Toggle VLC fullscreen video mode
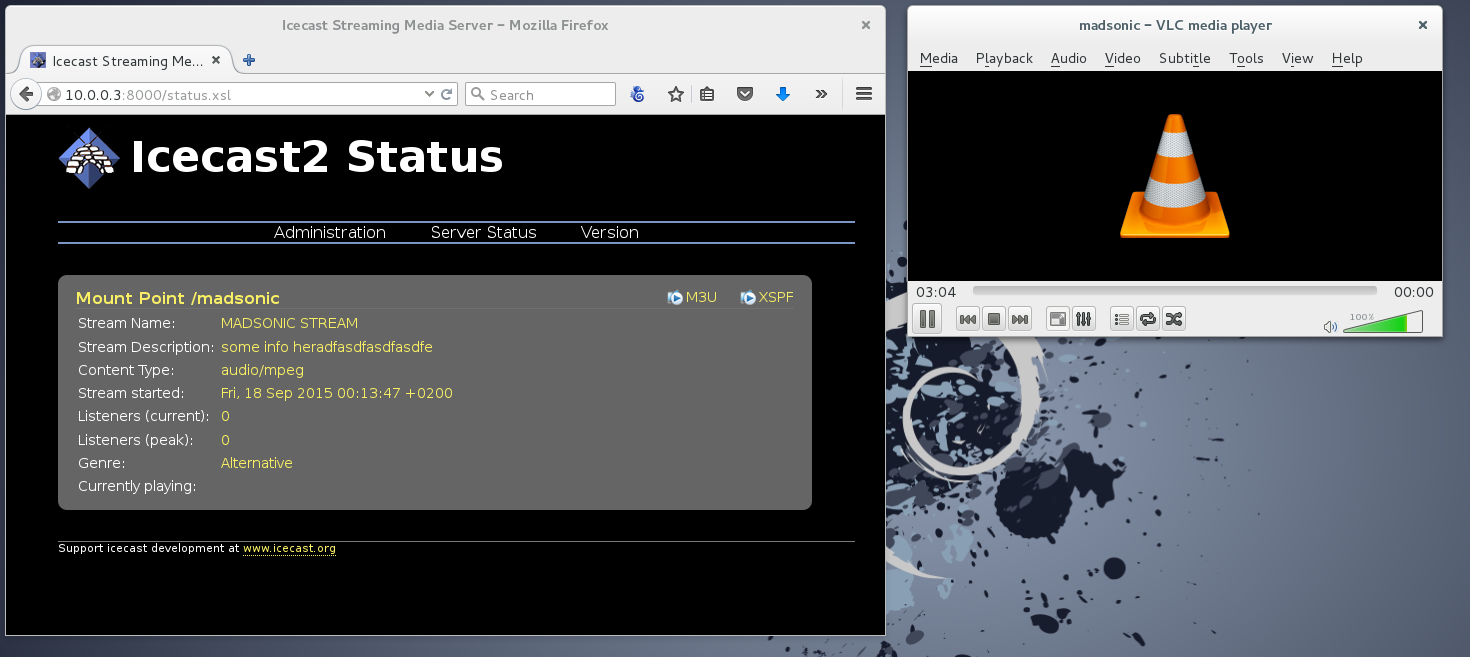Image resolution: width=1470 pixels, height=657 pixels. 1057,319
